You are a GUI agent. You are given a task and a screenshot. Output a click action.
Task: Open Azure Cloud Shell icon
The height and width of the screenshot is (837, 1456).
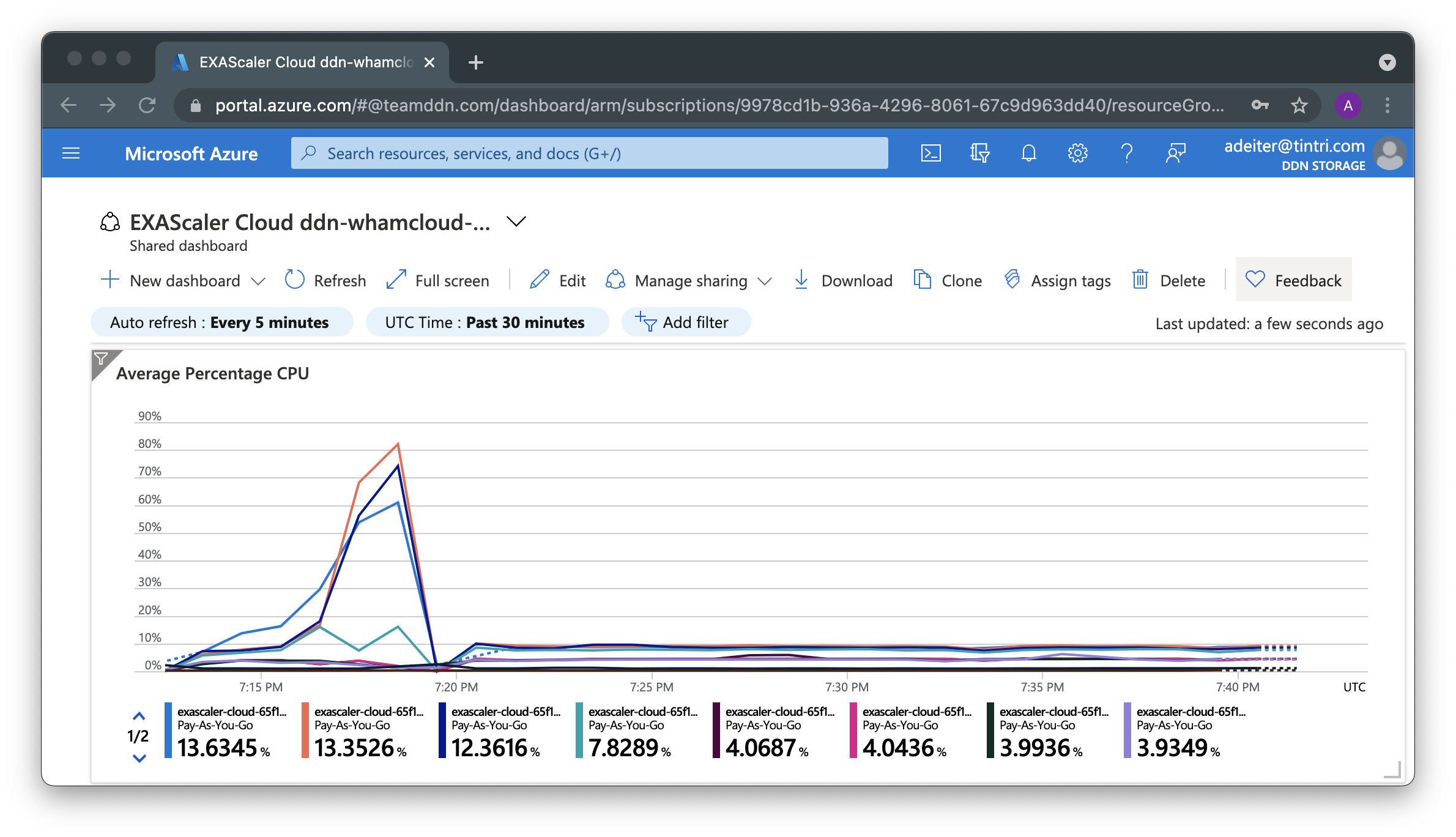click(930, 153)
